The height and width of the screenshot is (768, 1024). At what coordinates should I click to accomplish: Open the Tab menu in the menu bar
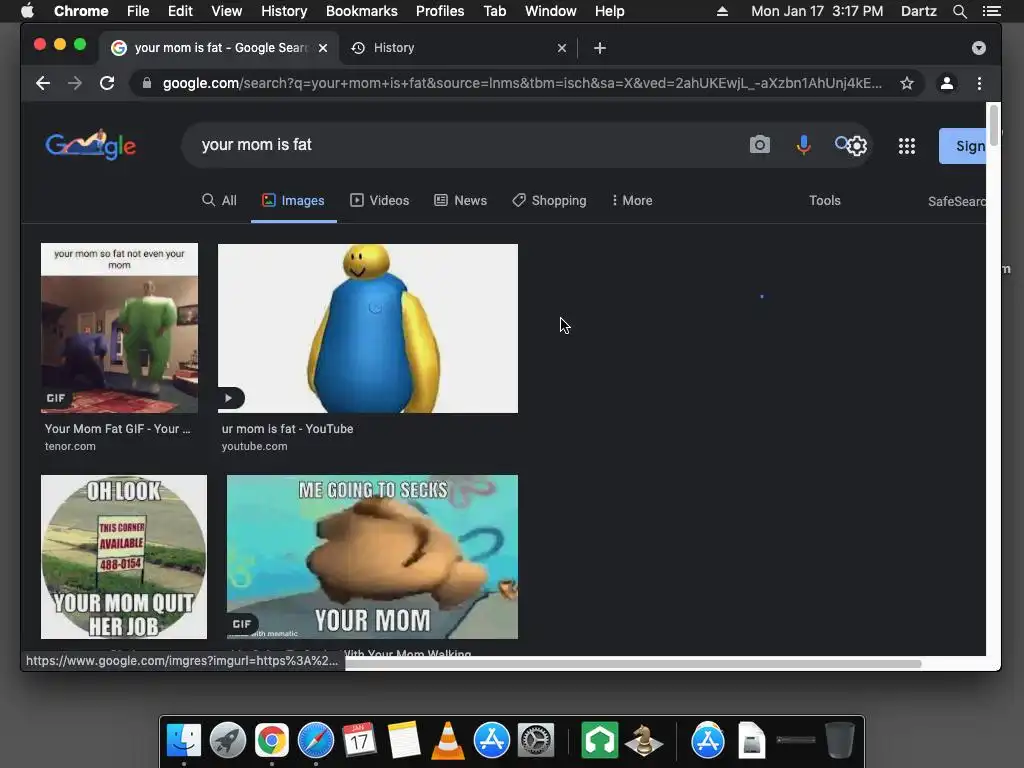click(494, 11)
